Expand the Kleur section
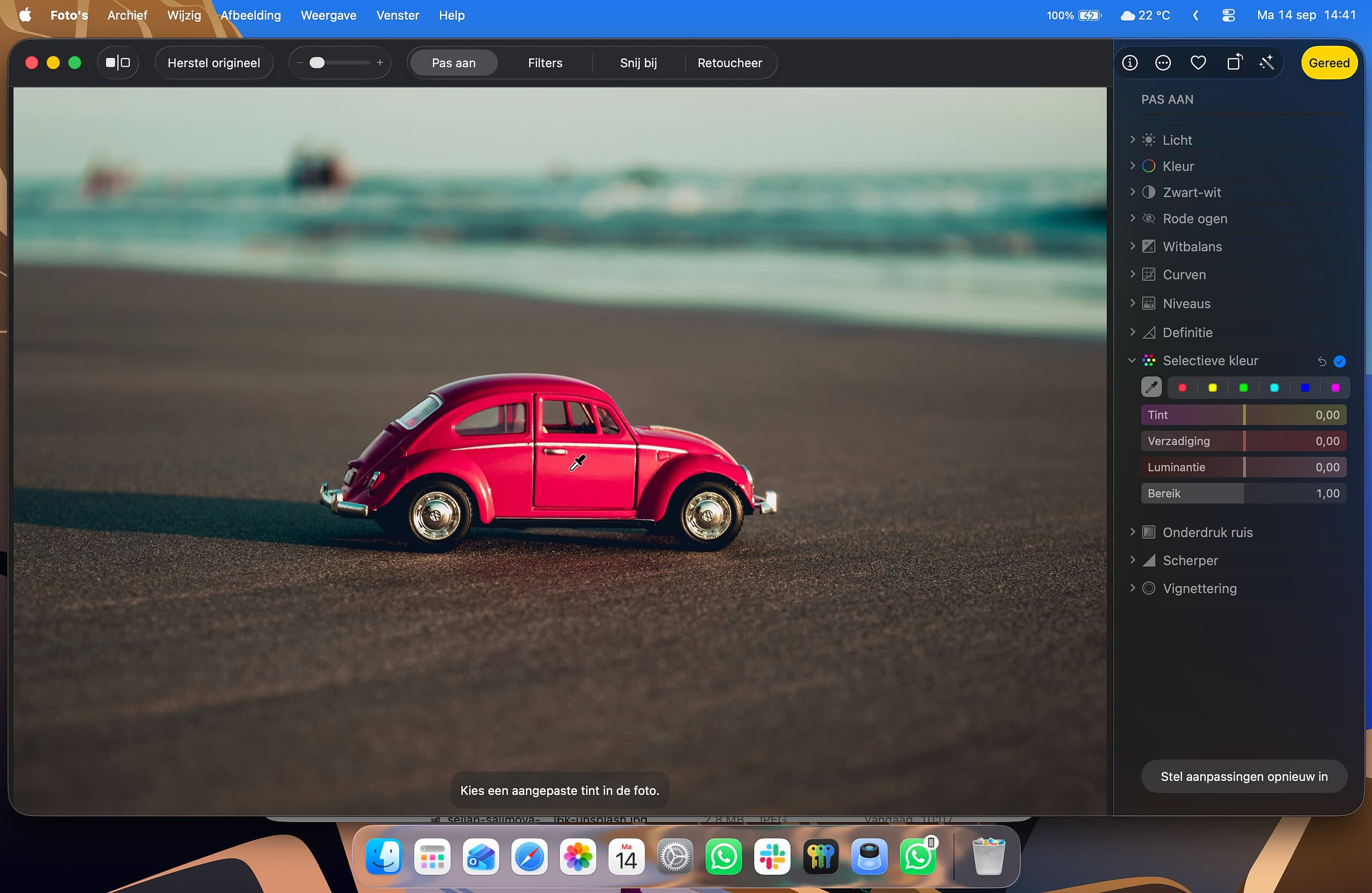Screen dimensions: 1372x893 [1132, 166]
